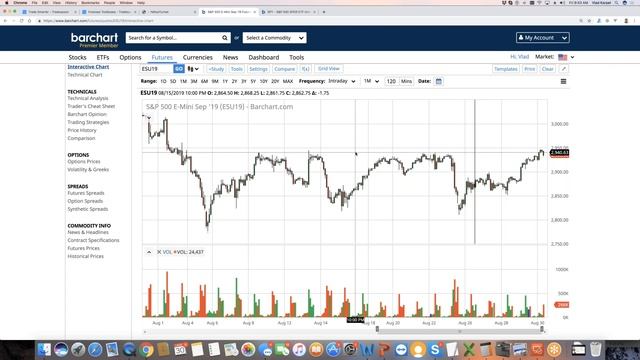
Task: Open Technical Chart sidebar link
Action: point(85,75)
